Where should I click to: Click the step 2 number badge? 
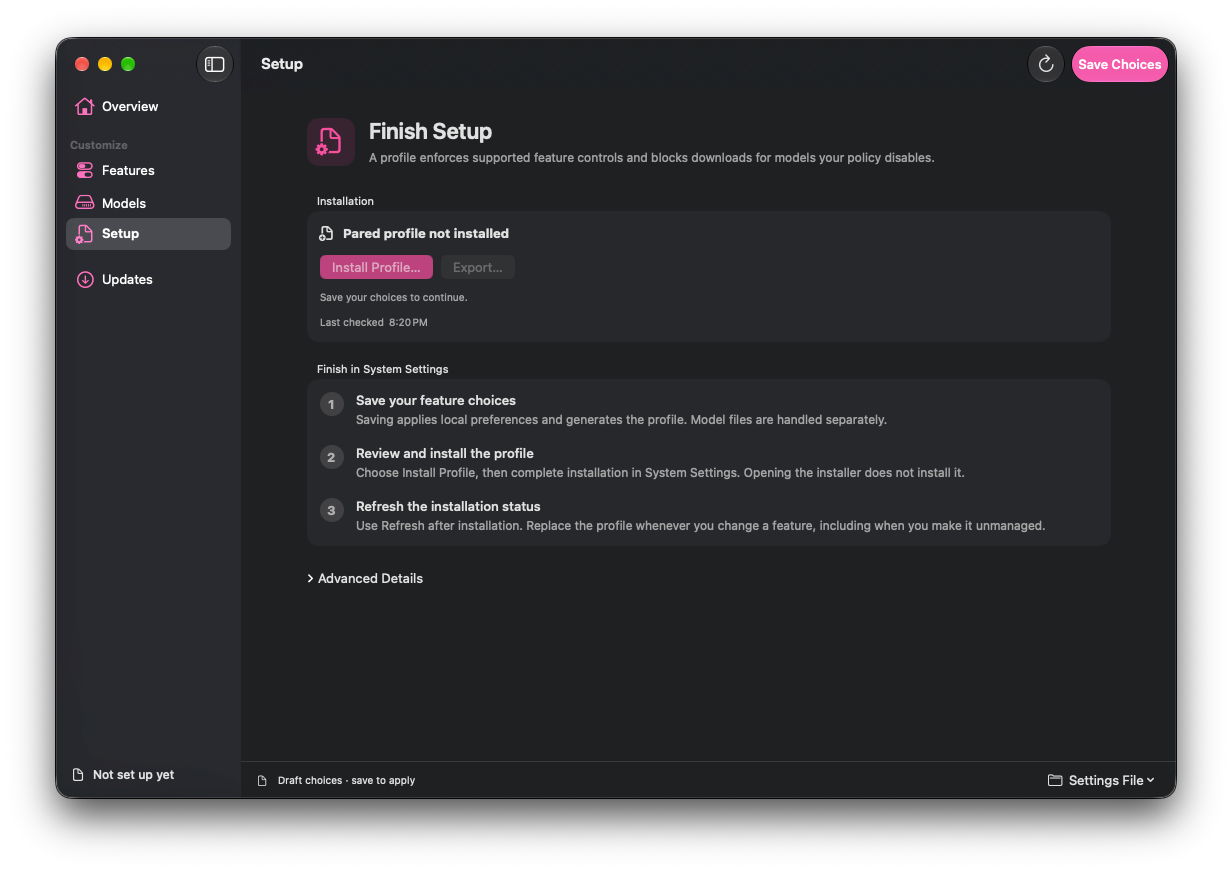click(x=332, y=458)
